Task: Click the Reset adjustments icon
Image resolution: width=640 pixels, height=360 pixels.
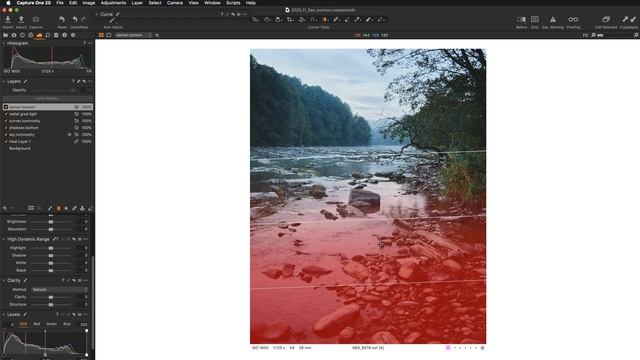Action: tap(62, 19)
